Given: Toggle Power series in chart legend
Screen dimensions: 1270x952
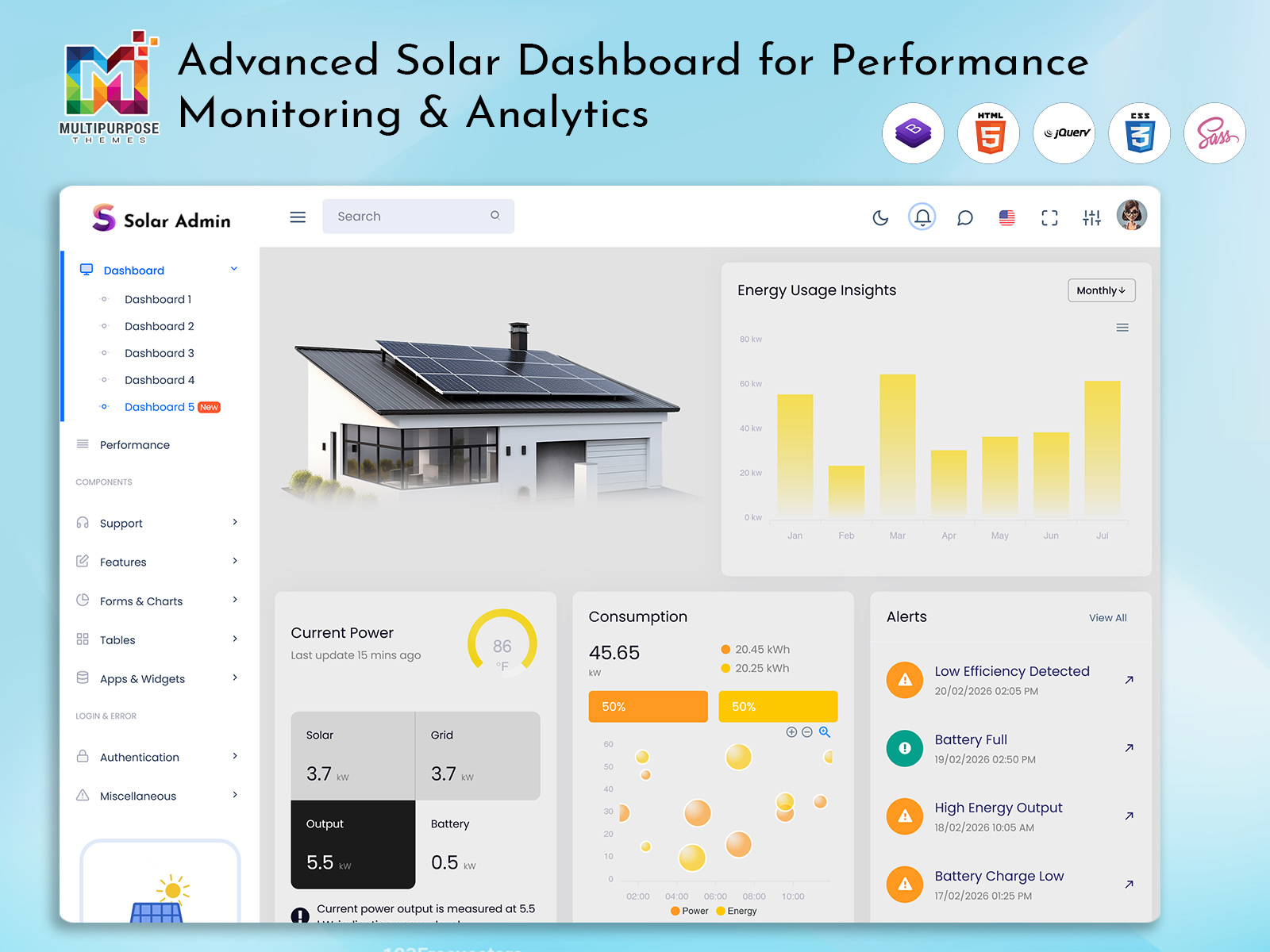Looking at the screenshot, I should pos(689,911).
